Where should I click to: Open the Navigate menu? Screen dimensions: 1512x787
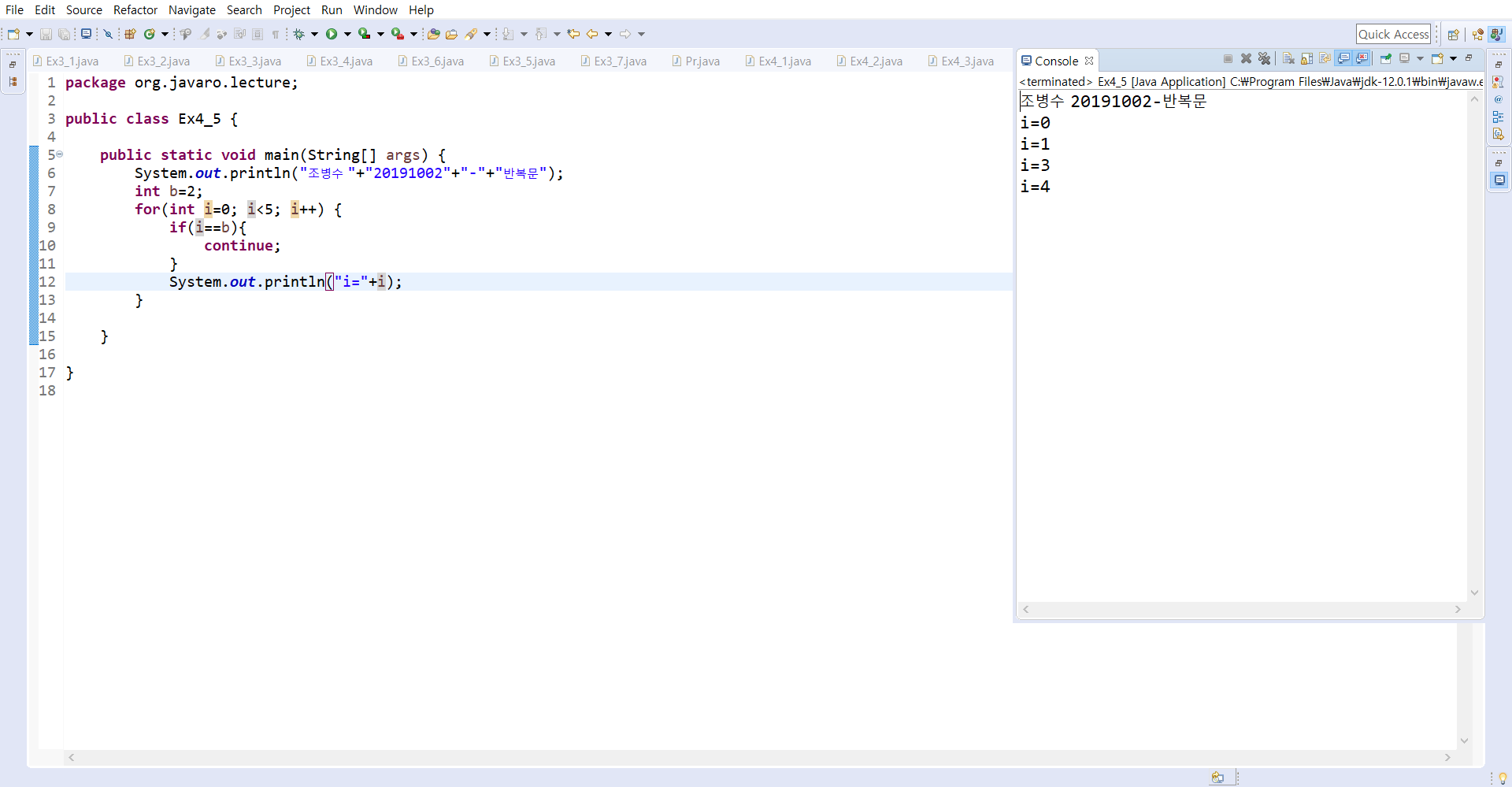[x=192, y=9]
